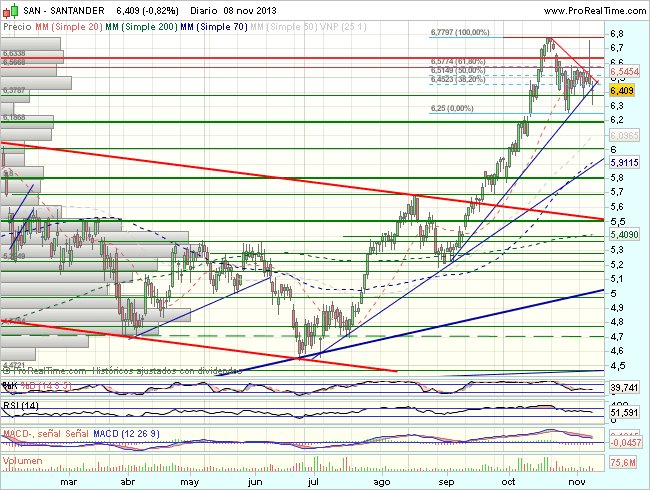Select the blue MM70 value tag 5,9115
650x490 pixels.
[624, 163]
